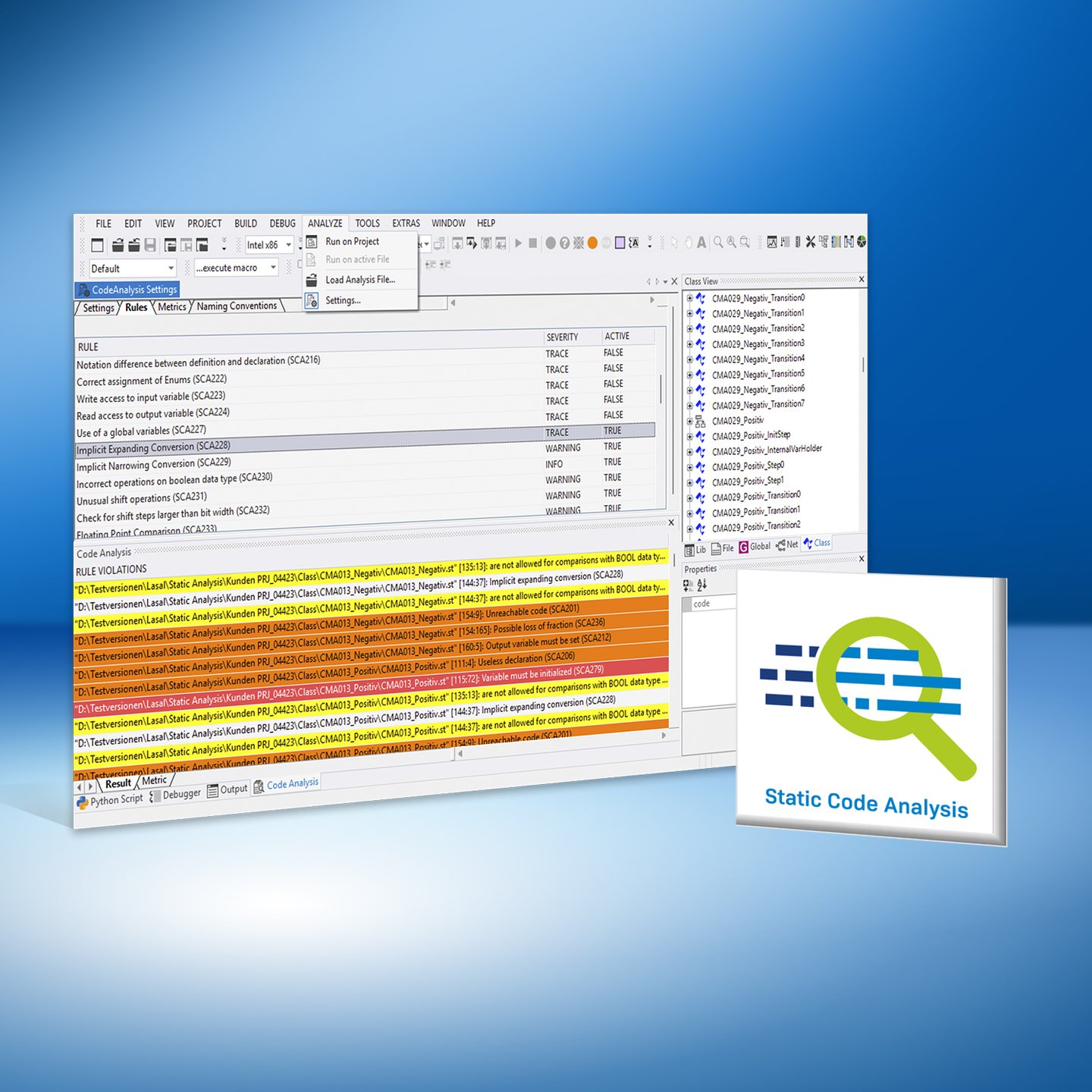Click the Save floppy disk toolbar icon
This screenshot has height=1092, width=1092.
click(x=150, y=245)
